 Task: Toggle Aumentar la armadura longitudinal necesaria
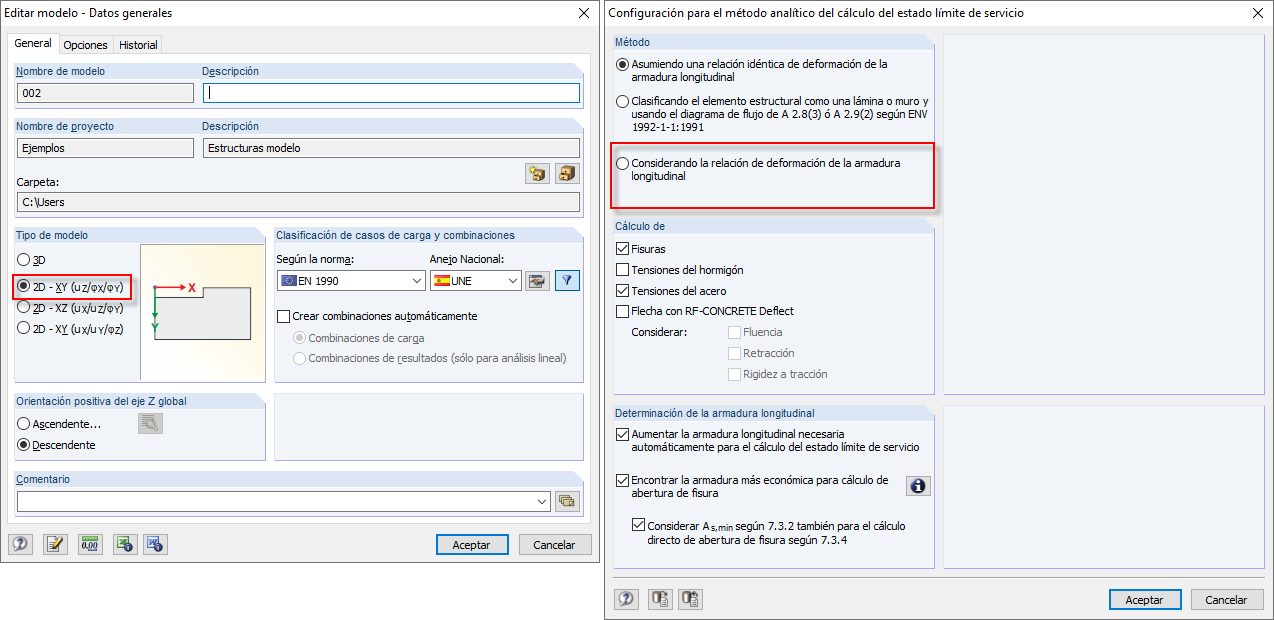[623, 435]
